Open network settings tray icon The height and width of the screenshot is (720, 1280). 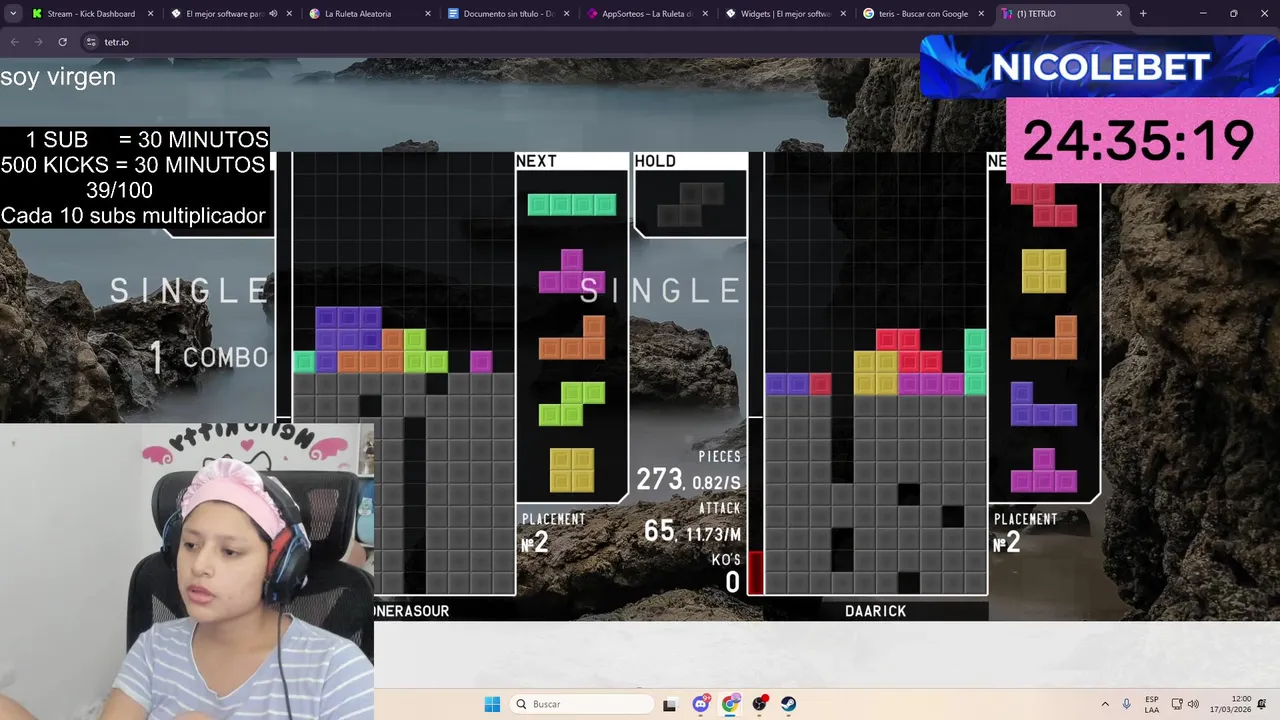(x=1177, y=704)
